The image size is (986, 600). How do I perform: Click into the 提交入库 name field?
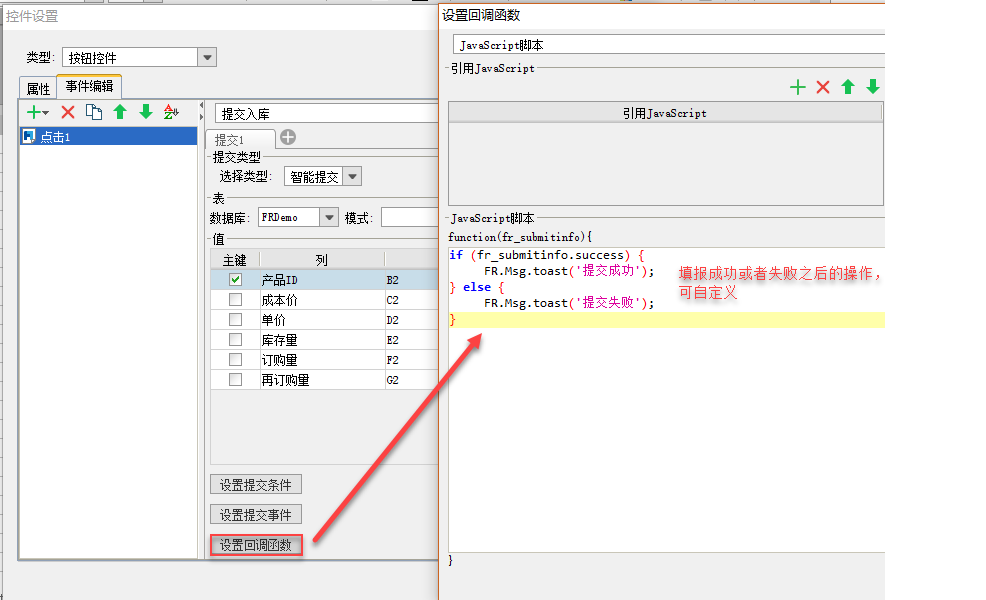pyautogui.click(x=326, y=114)
